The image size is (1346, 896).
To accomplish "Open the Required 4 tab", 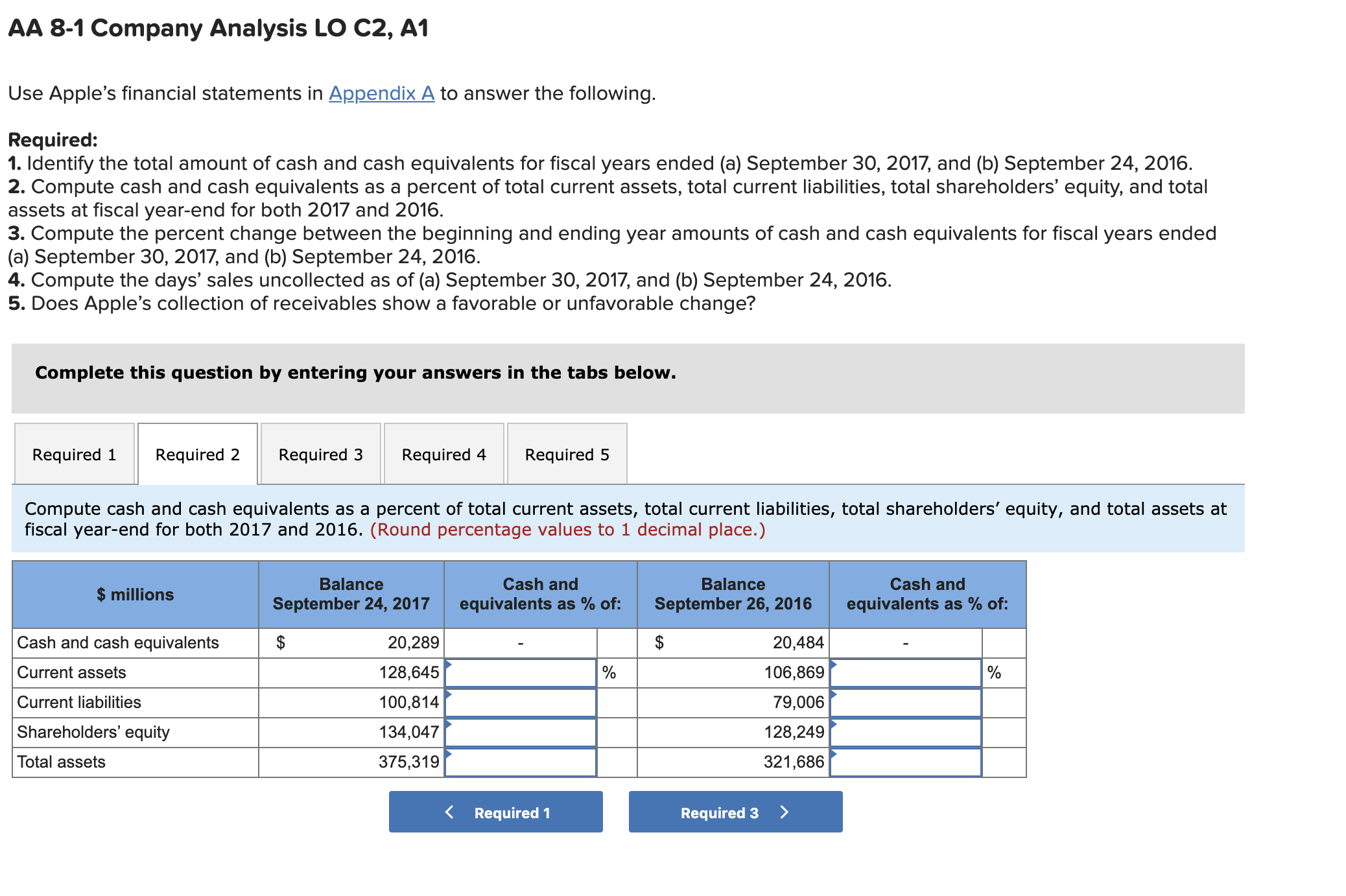I will click(443, 454).
